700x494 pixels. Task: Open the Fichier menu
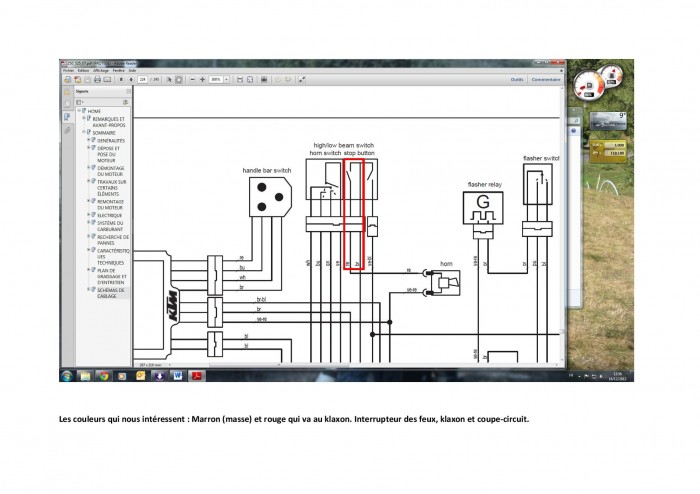tap(67, 71)
